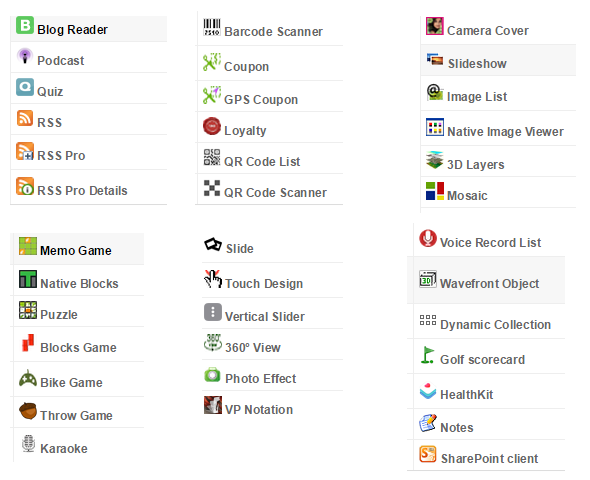This screenshot has width=590, height=480.
Task: Click the green Blog Reader icon
Action: (25, 25)
